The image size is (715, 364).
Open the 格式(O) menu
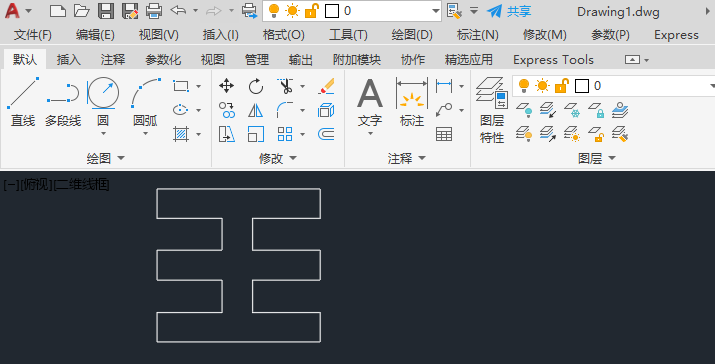coord(284,35)
